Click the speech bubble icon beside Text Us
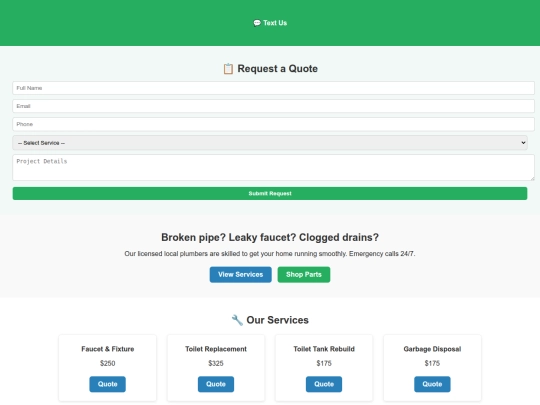 pos(257,23)
